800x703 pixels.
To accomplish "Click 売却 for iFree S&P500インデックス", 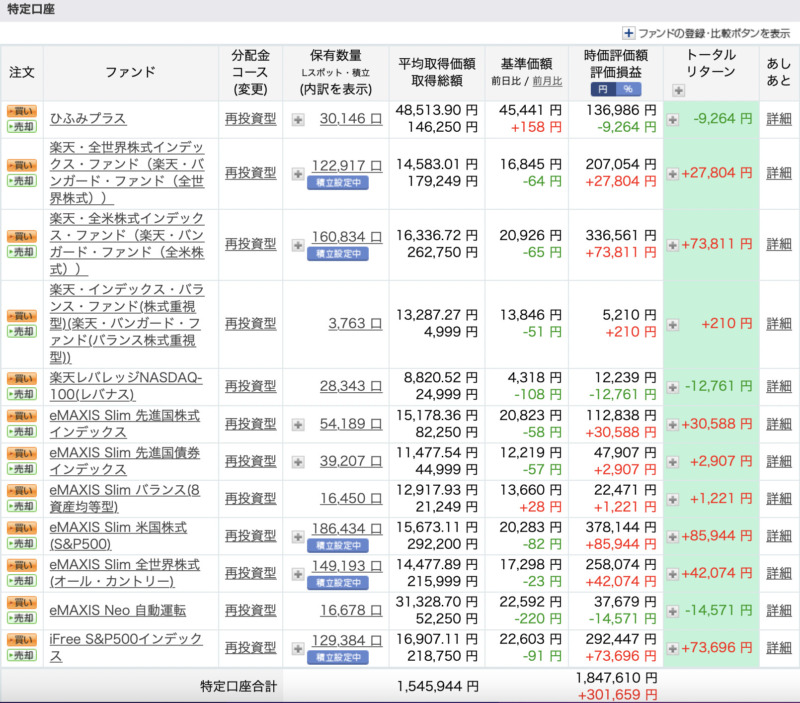I will (22, 655).
